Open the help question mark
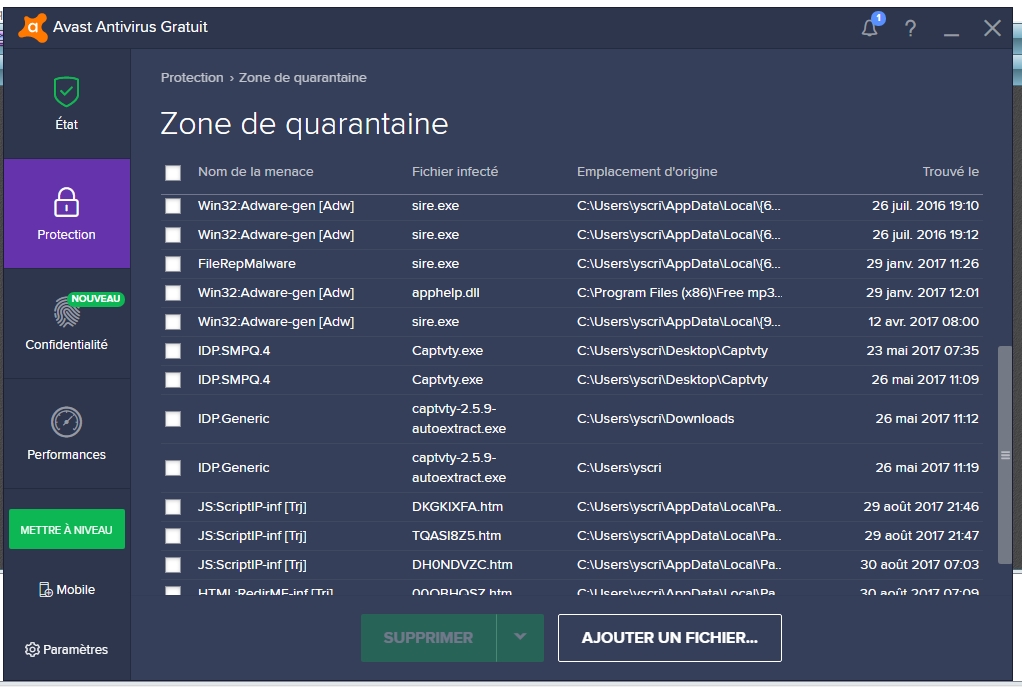Viewport: 1022px width, 687px height. [x=911, y=28]
